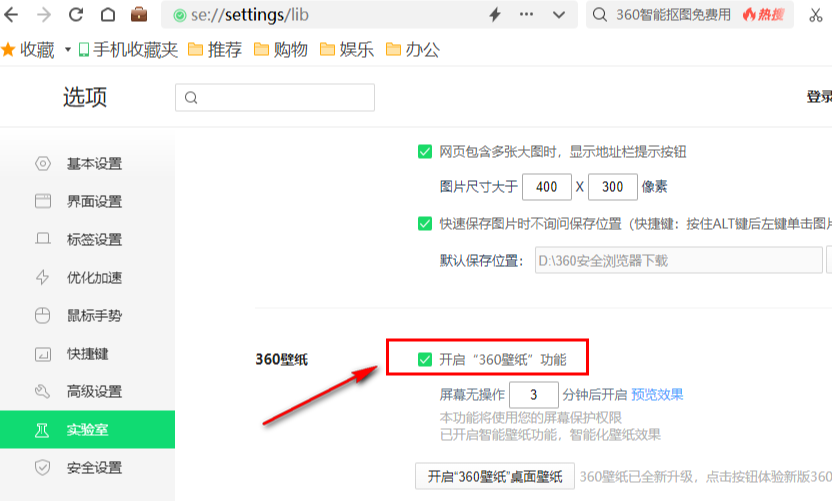Open the 娱乐 bookmark folder
Viewport: 832px width, 501px height.
346,50
